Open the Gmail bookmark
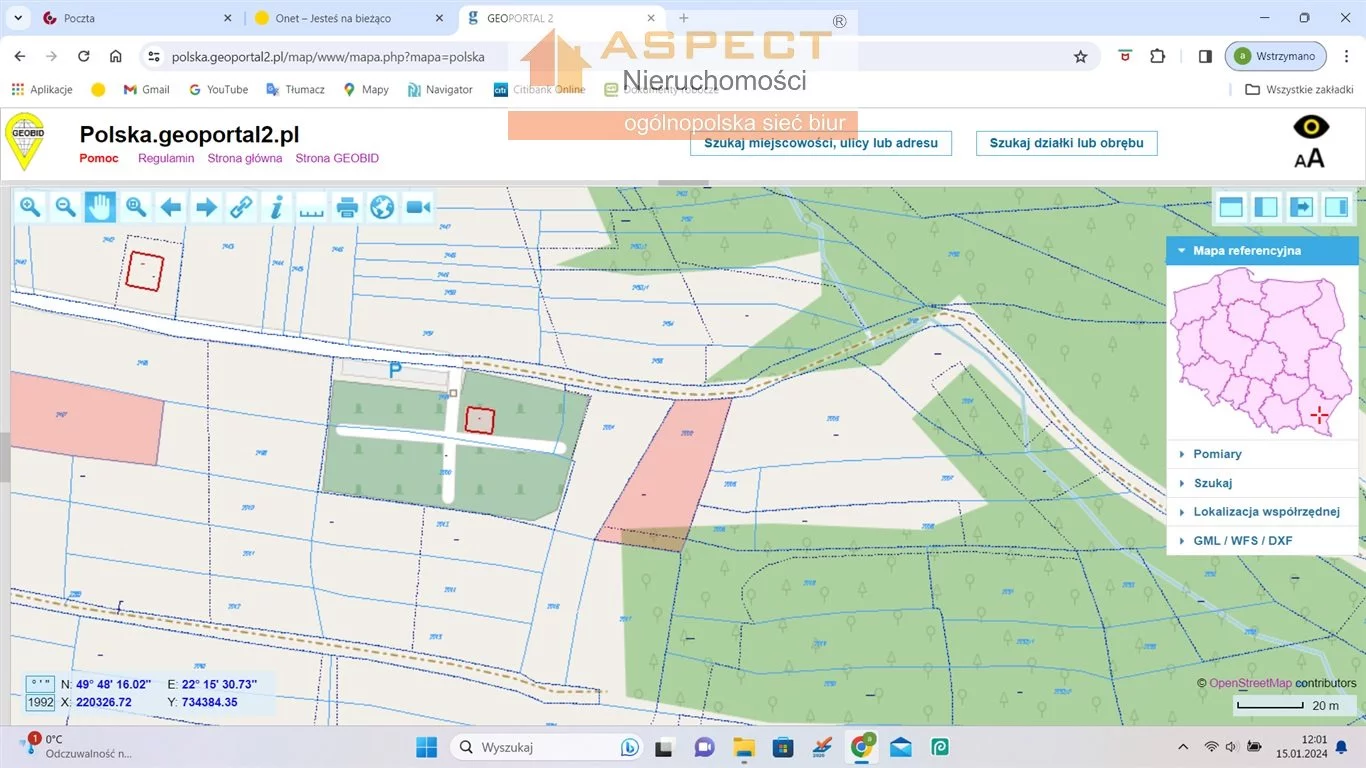 pos(146,89)
